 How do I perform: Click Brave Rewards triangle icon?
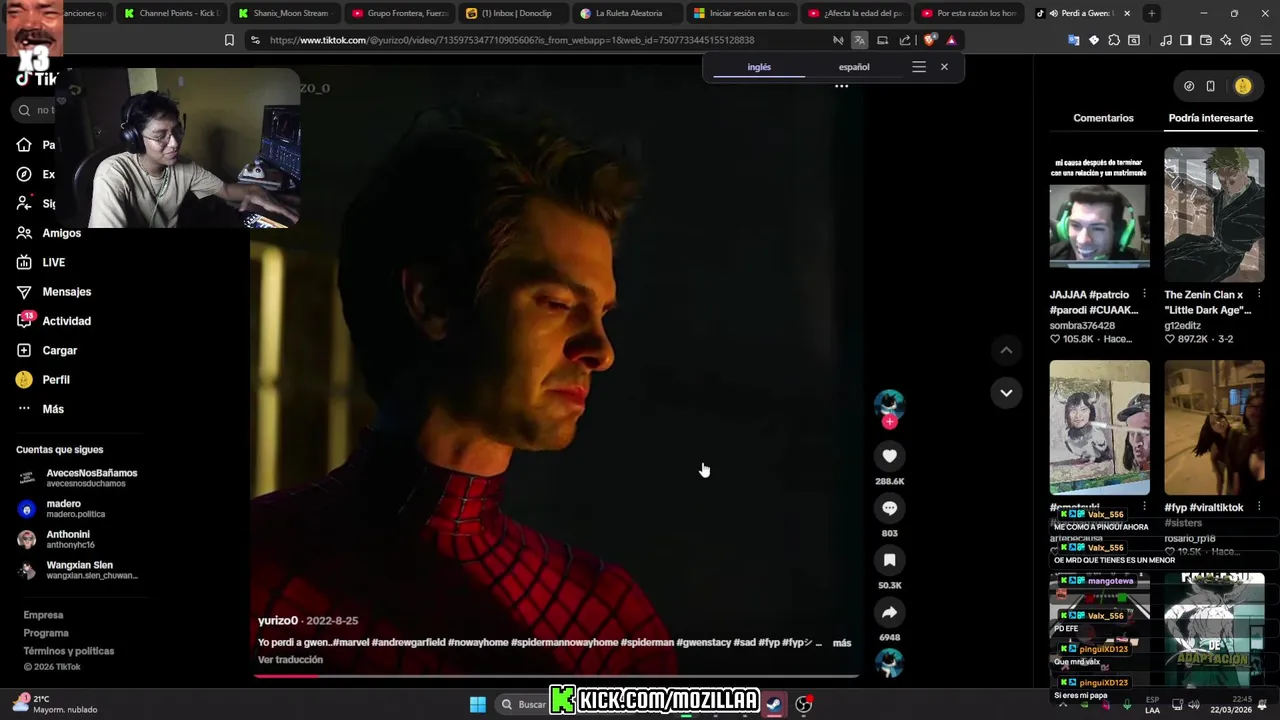point(951,40)
